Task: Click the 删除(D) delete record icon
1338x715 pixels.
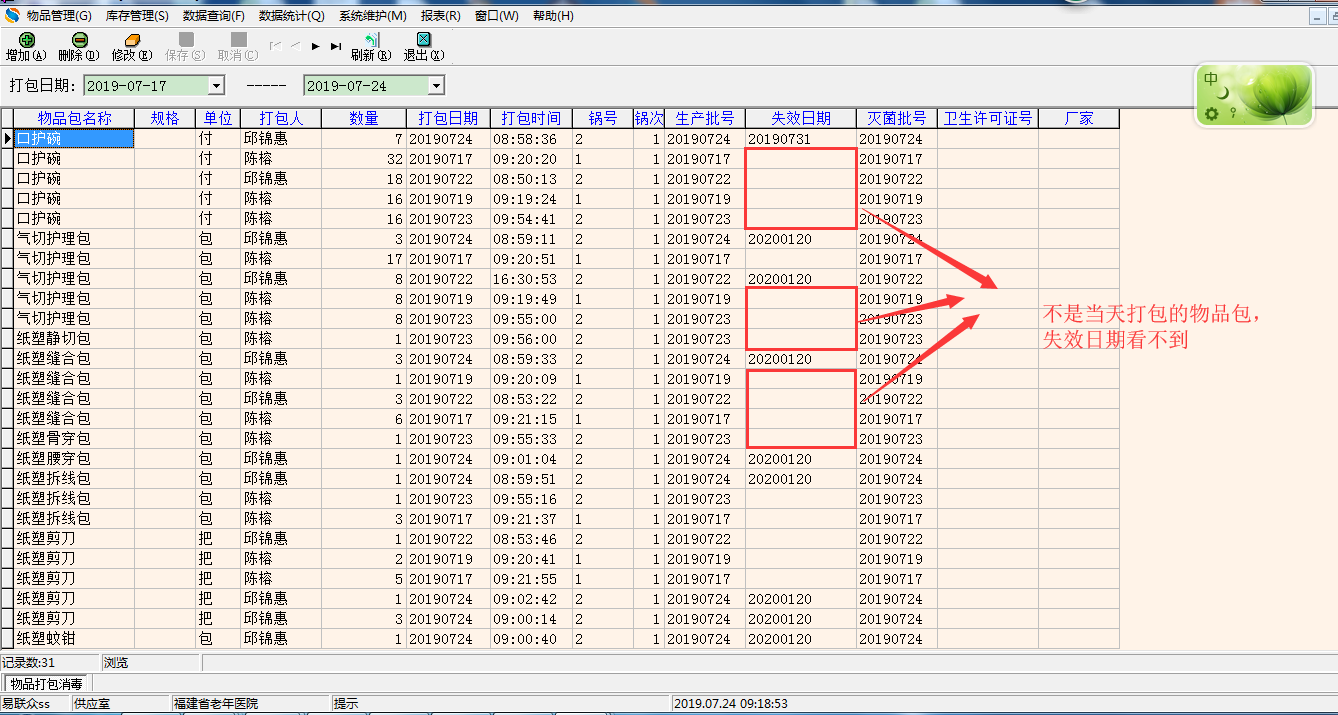Action: point(79,40)
